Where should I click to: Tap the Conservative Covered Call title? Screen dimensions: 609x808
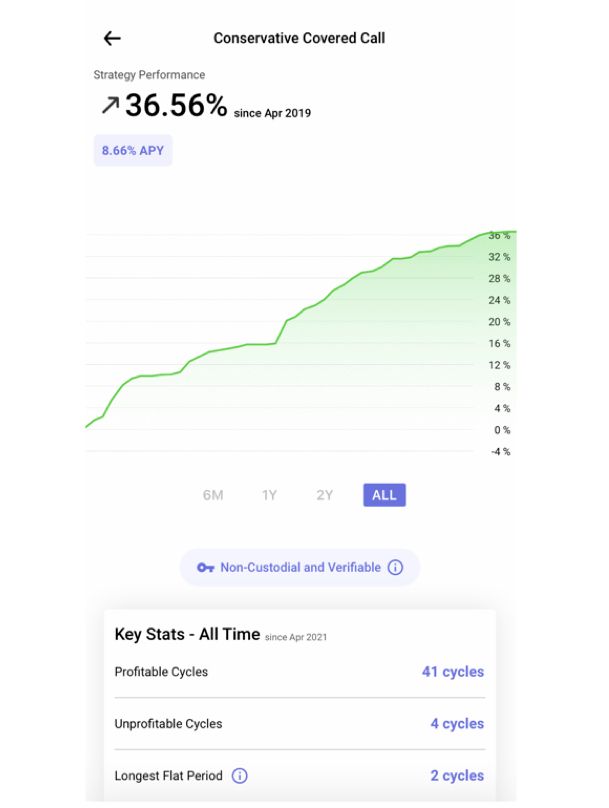(299, 38)
